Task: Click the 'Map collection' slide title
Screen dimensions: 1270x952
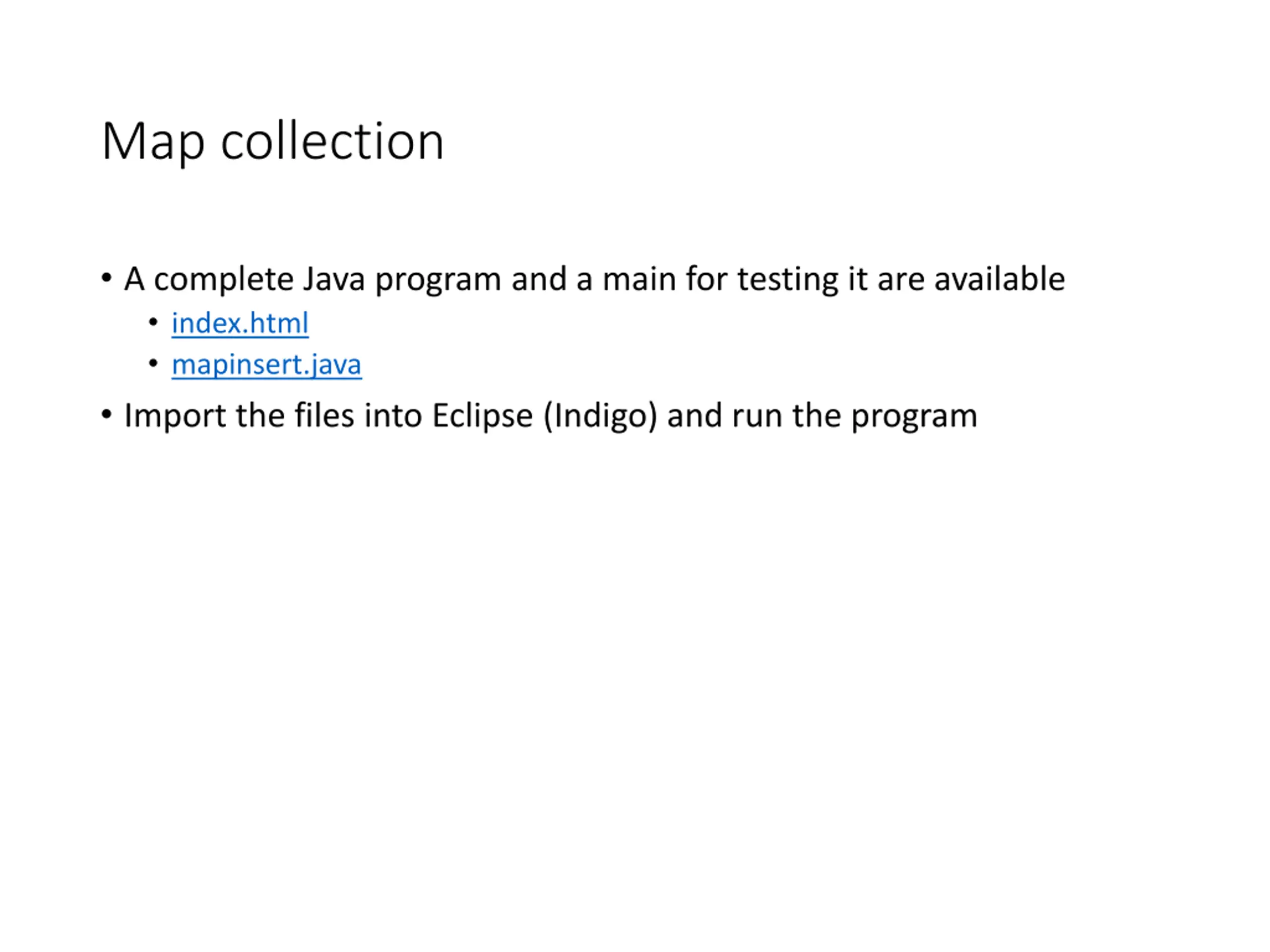Action: point(273,141)
